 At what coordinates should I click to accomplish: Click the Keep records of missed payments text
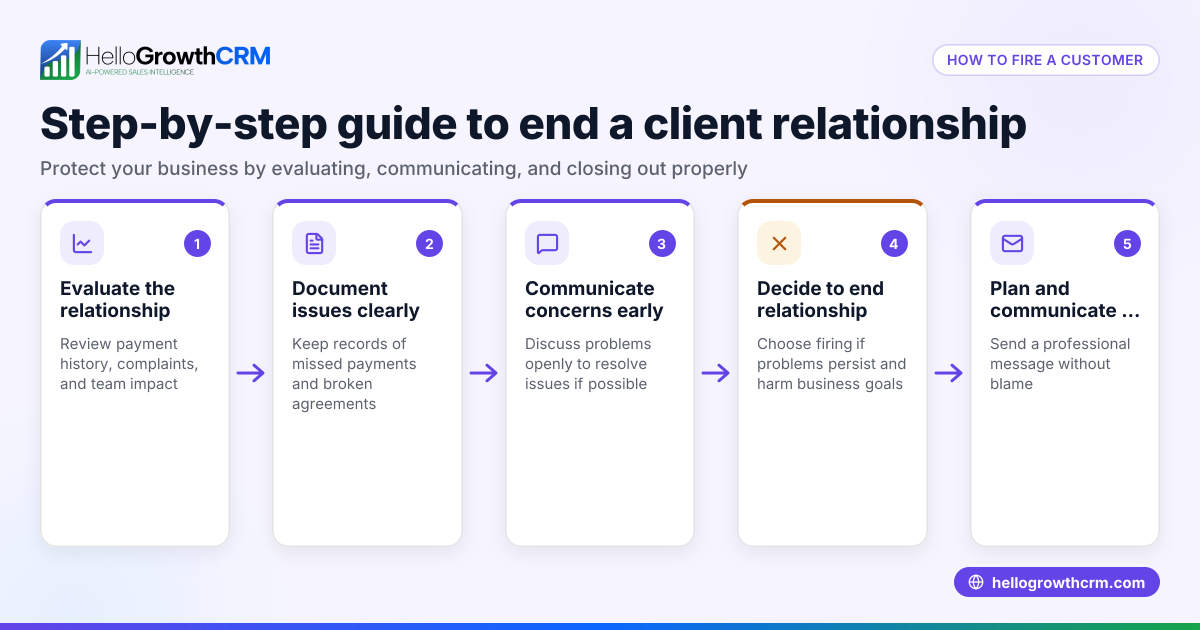click(354, 374)
